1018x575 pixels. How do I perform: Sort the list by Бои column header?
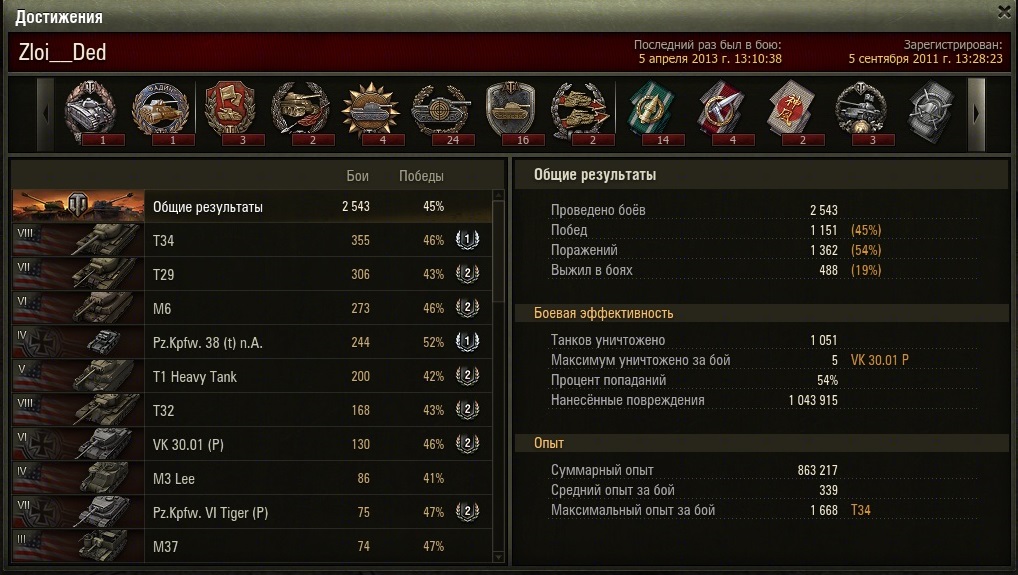click(358, 176)
